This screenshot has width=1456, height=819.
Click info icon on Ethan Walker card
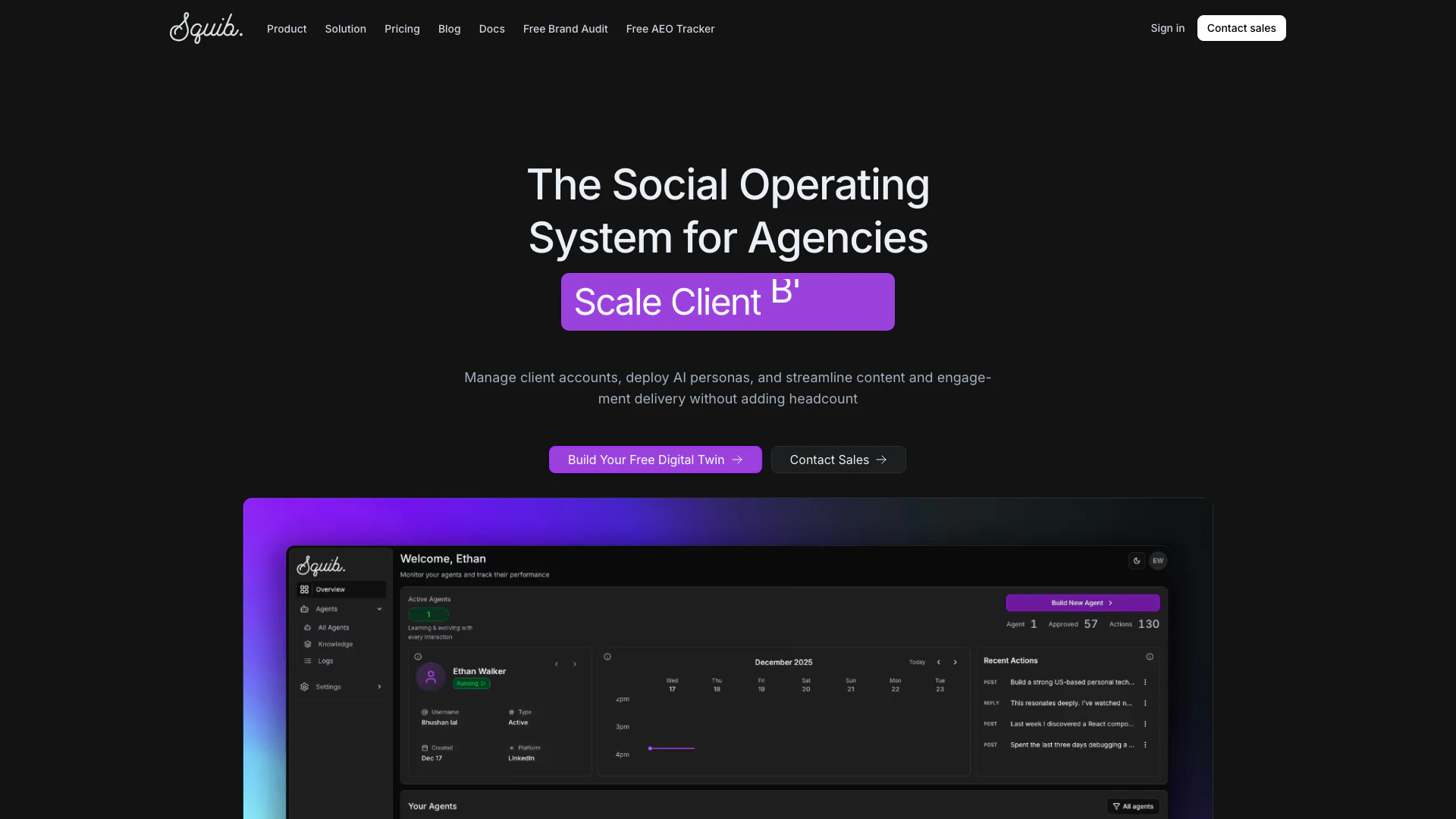click(418, 657)
